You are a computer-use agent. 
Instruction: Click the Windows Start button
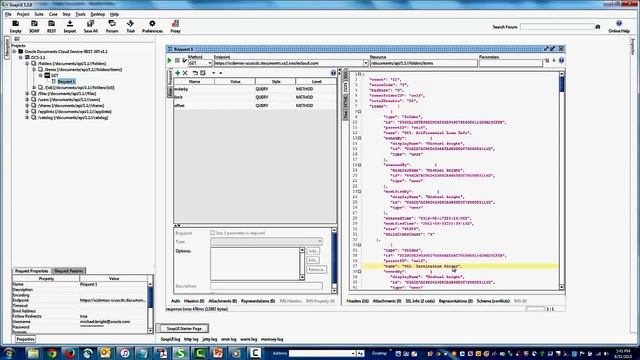[x=9, y=353]
